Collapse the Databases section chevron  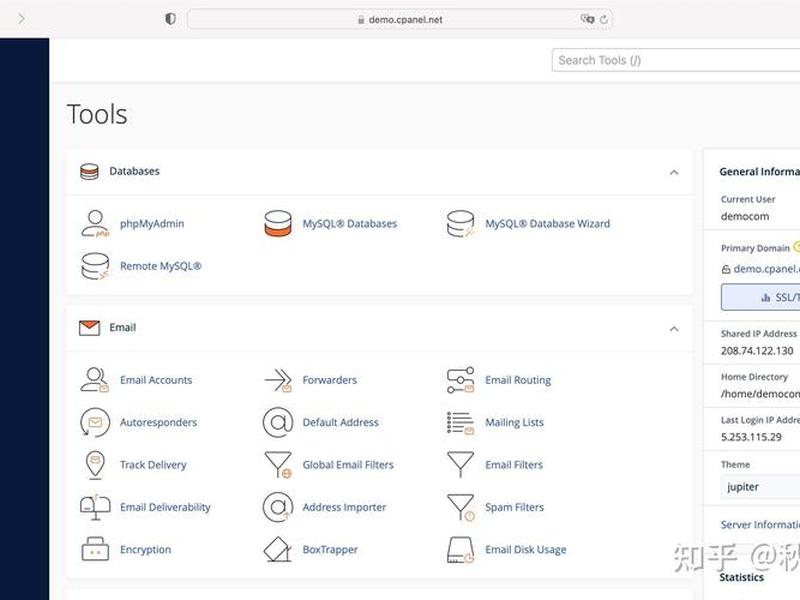click(674, 172)
